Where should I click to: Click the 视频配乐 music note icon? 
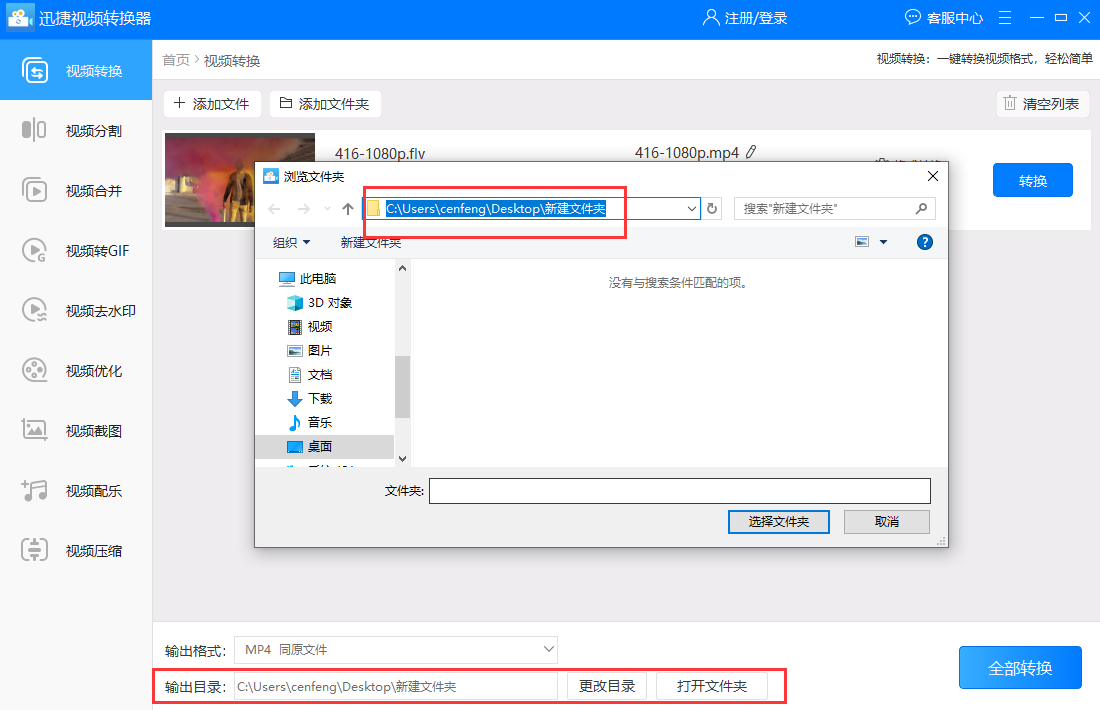tap(34, 490)
